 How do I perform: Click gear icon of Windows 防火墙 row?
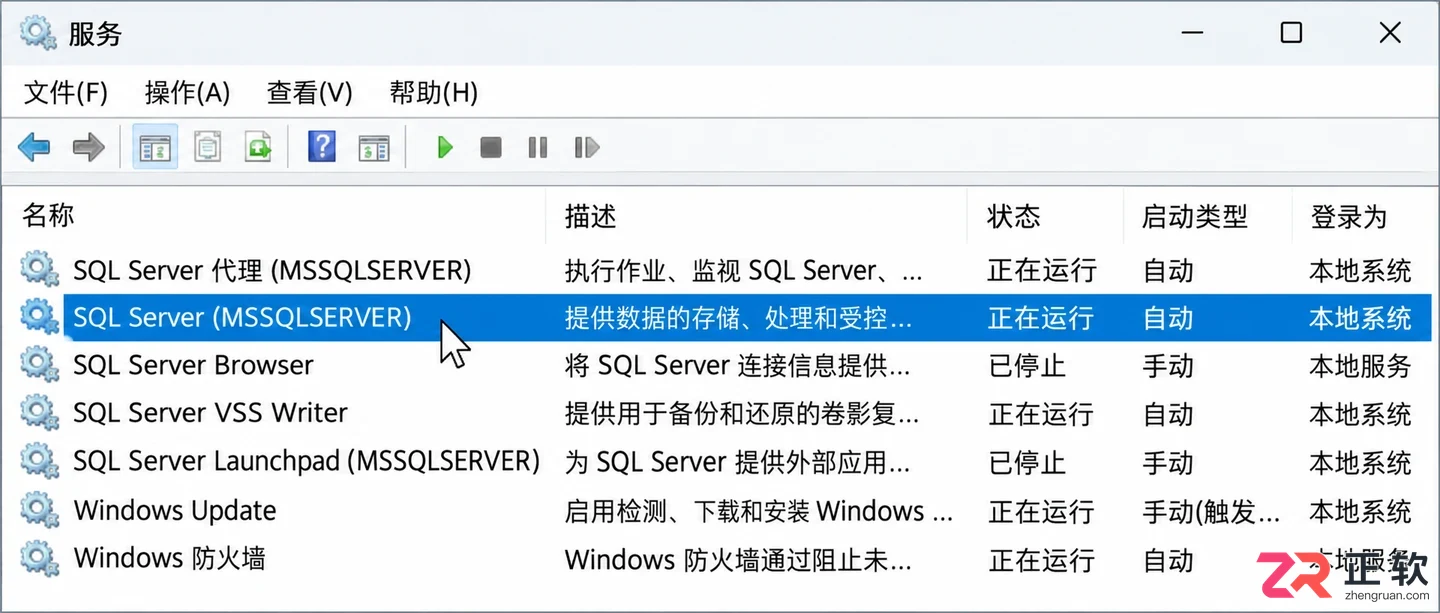[x=39, y=558]
